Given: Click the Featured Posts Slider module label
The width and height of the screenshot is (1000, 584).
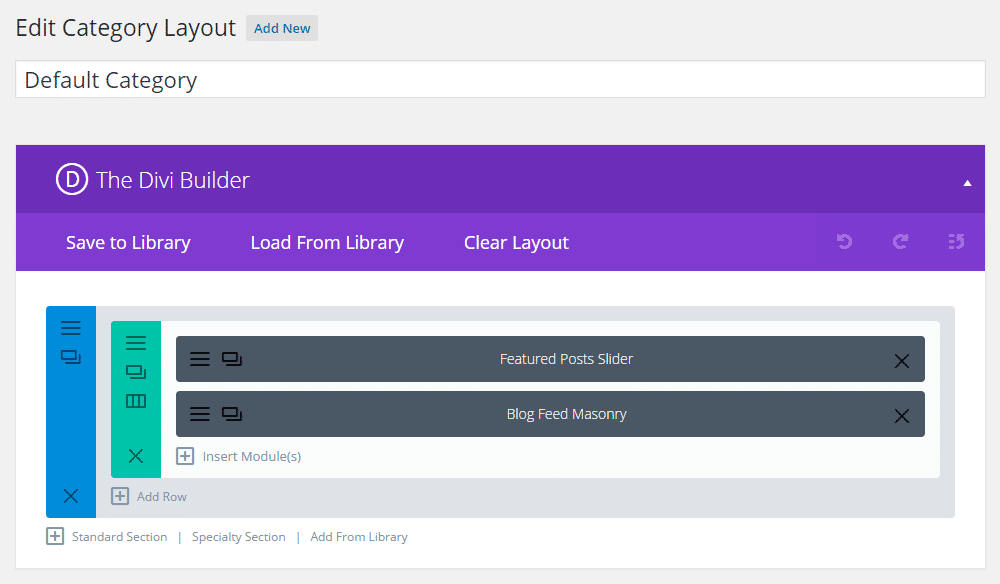Looking at the screenshot, I should (566, 359).
